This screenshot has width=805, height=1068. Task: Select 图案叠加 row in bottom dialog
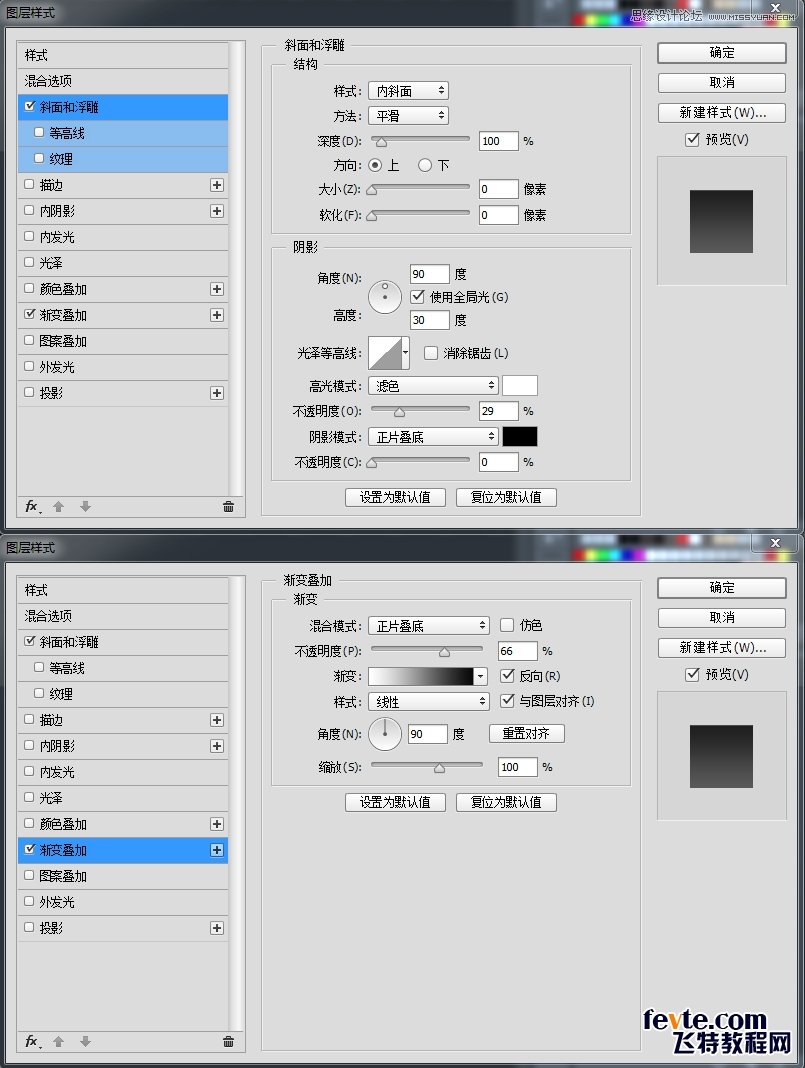pos(123,876)
